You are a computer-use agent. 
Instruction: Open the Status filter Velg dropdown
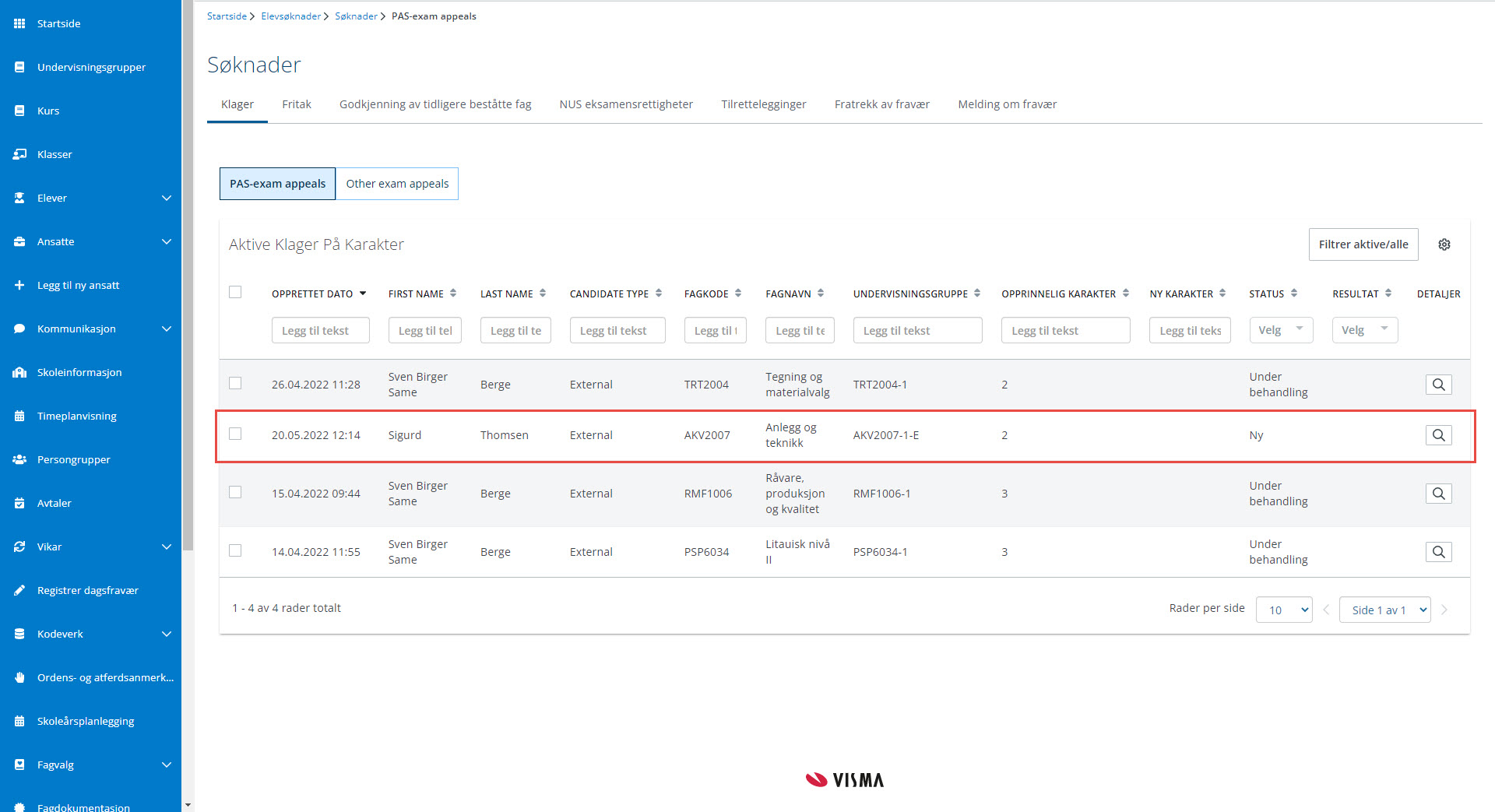[1281, 330]
